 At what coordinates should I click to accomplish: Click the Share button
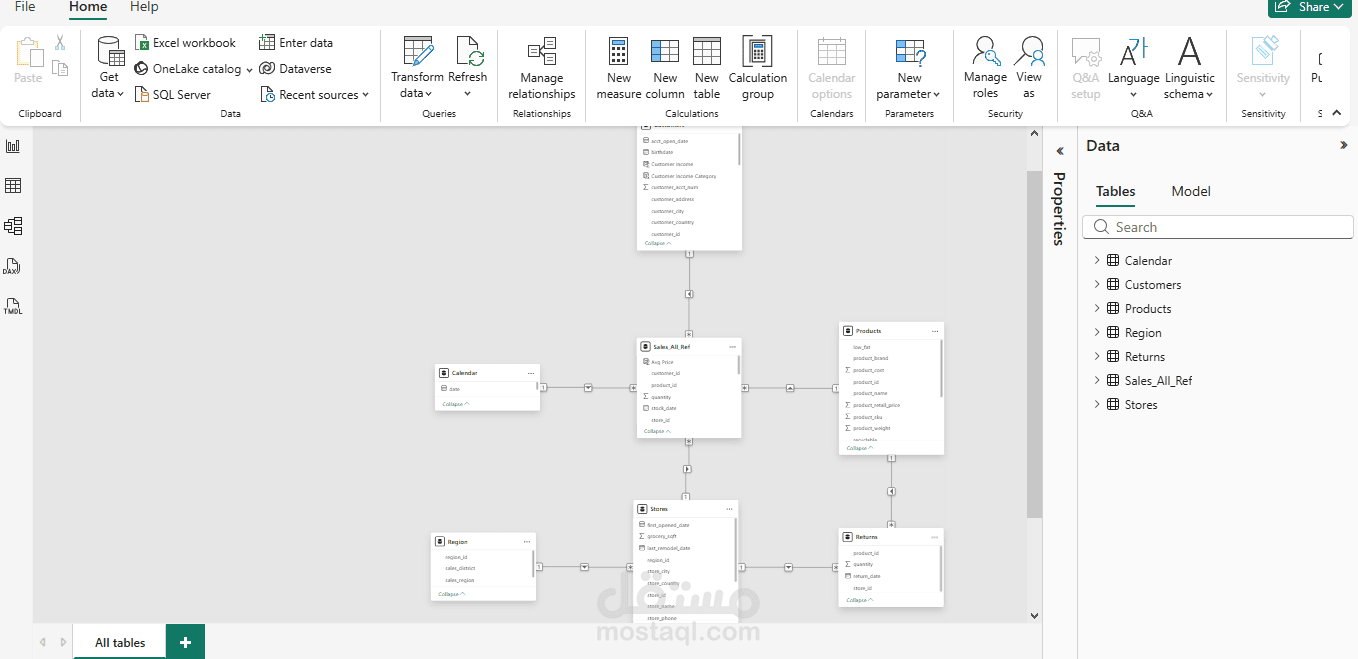[x=1312, y=7]
